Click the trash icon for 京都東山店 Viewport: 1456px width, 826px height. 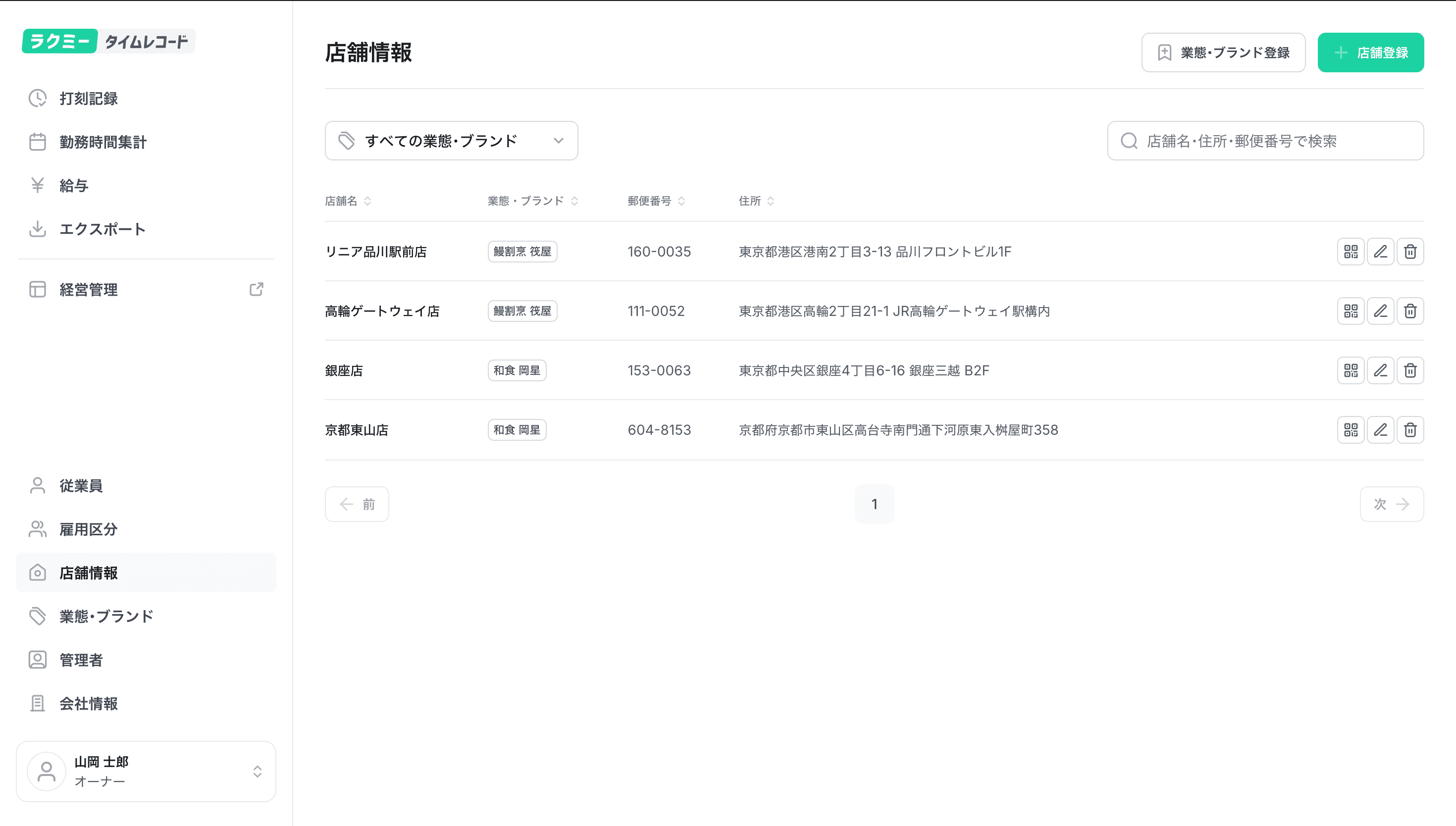tap(1410, 430)
